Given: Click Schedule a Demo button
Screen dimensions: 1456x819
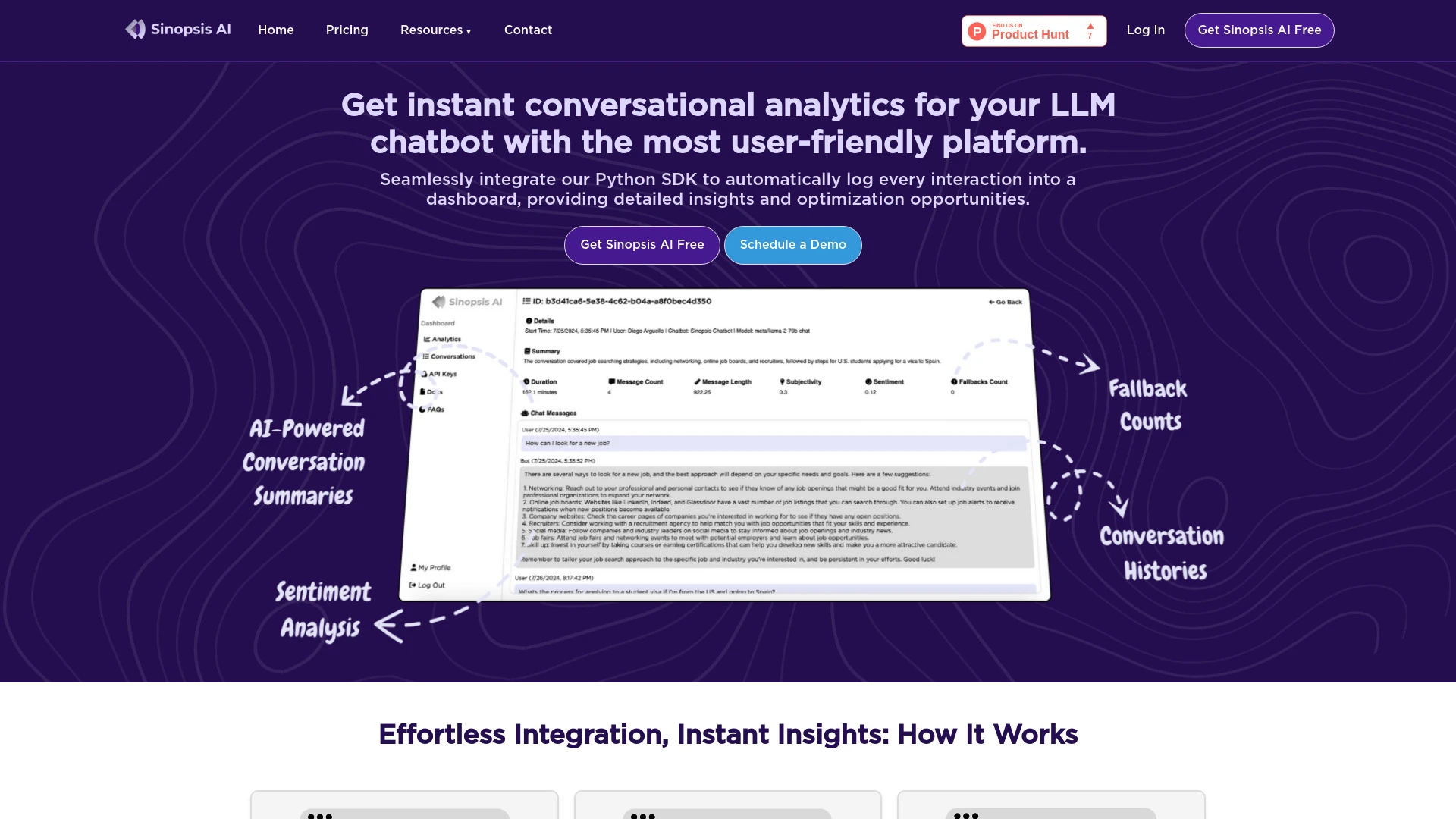Looking at the screenshot, I should (793, 245).
